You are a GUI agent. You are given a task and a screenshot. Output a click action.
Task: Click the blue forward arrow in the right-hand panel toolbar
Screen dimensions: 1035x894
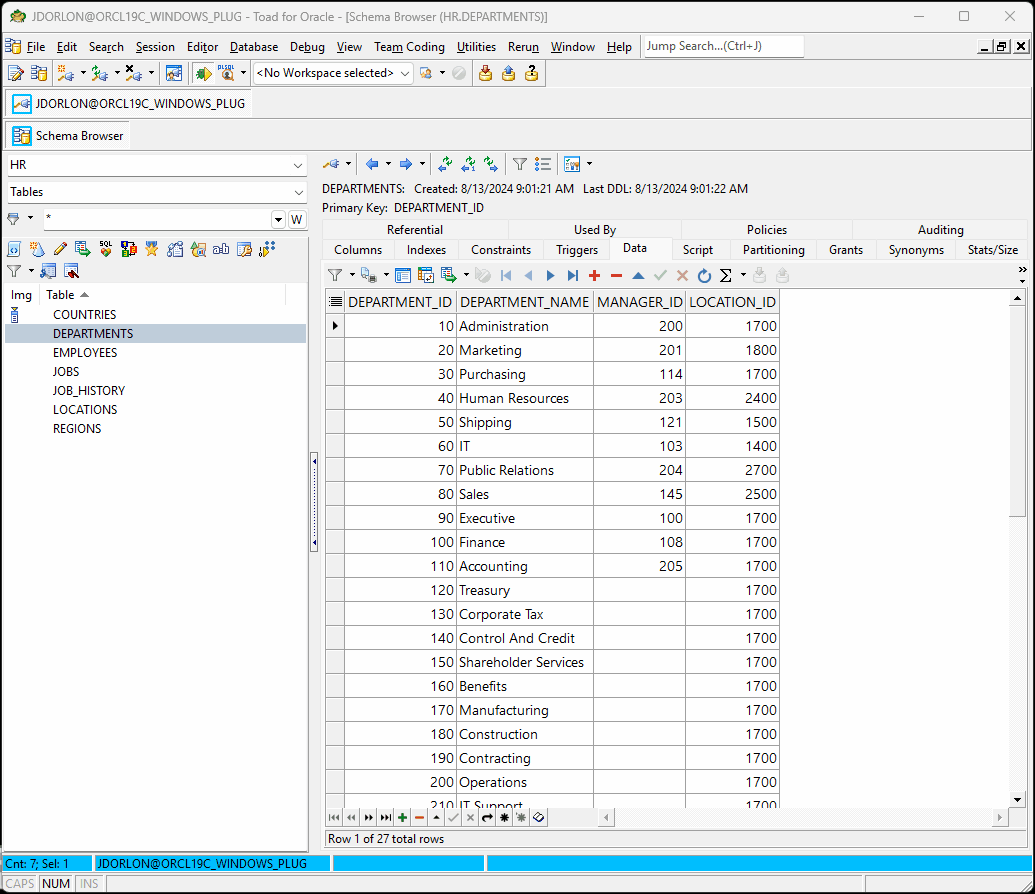pyautogui.click(x=406, y=164)
